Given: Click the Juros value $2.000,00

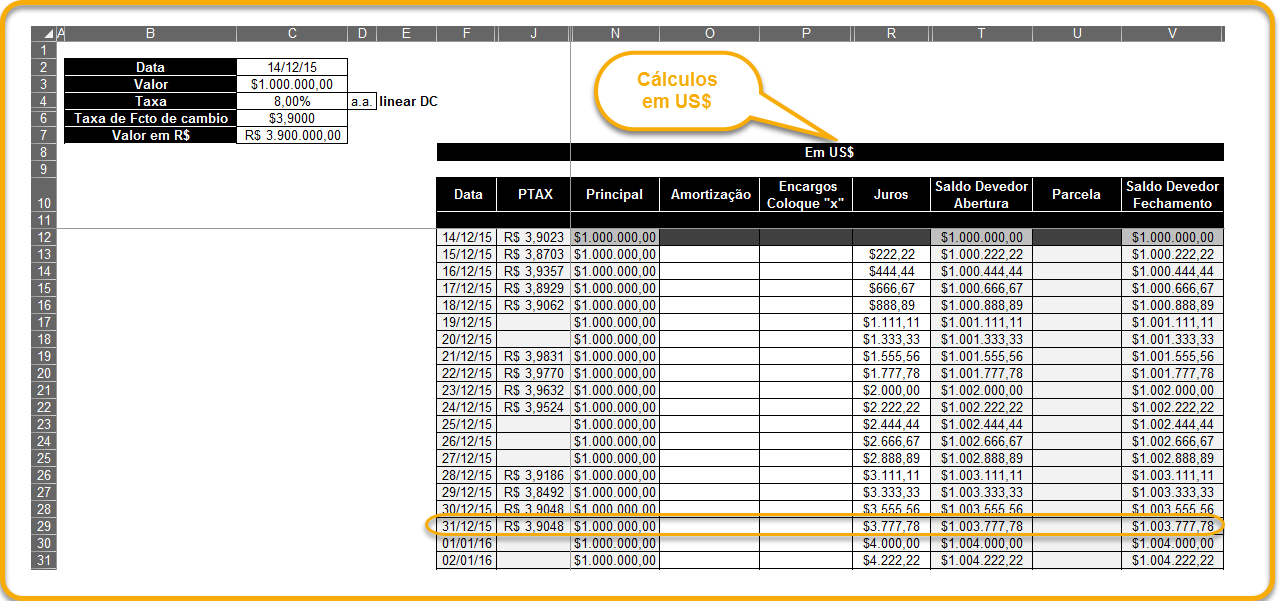Looking at the screenshot, I should [891, 390].
